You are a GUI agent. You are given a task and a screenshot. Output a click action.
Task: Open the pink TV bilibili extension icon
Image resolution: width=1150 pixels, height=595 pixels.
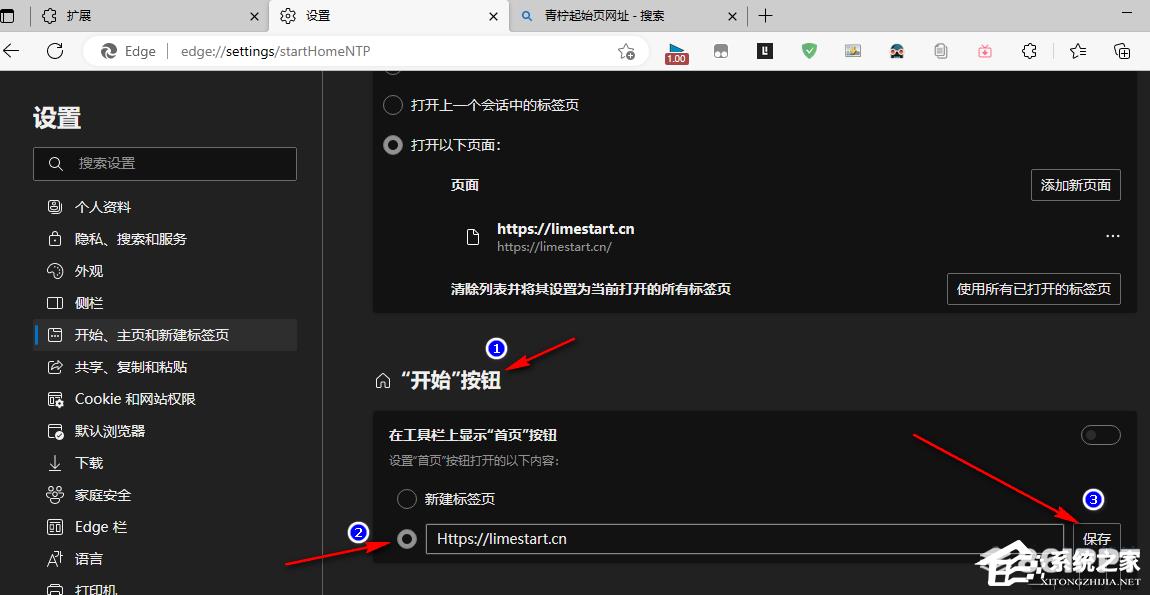point(985,51)
